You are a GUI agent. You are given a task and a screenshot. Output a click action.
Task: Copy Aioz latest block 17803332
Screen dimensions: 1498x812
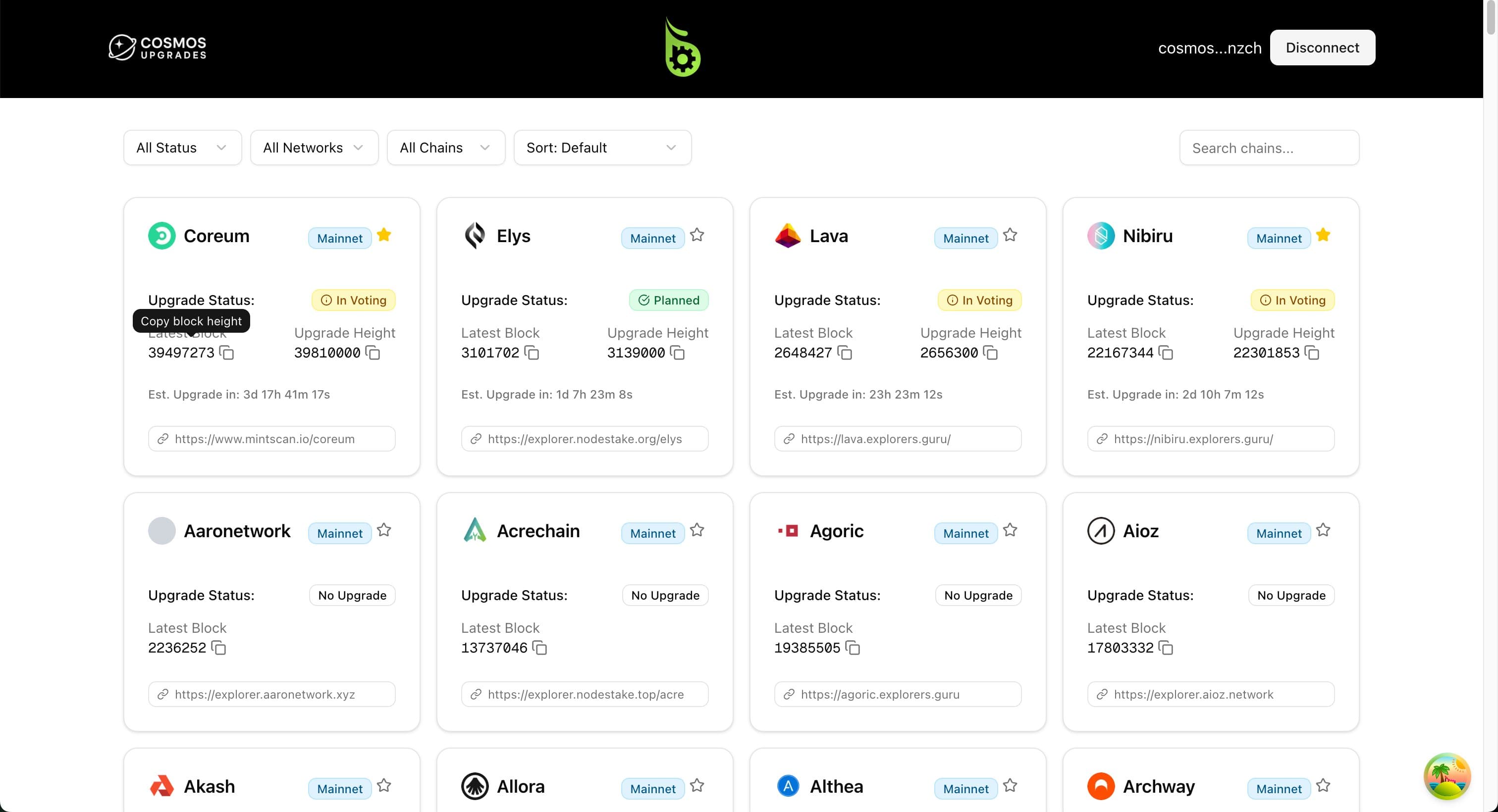point(1166,648)
